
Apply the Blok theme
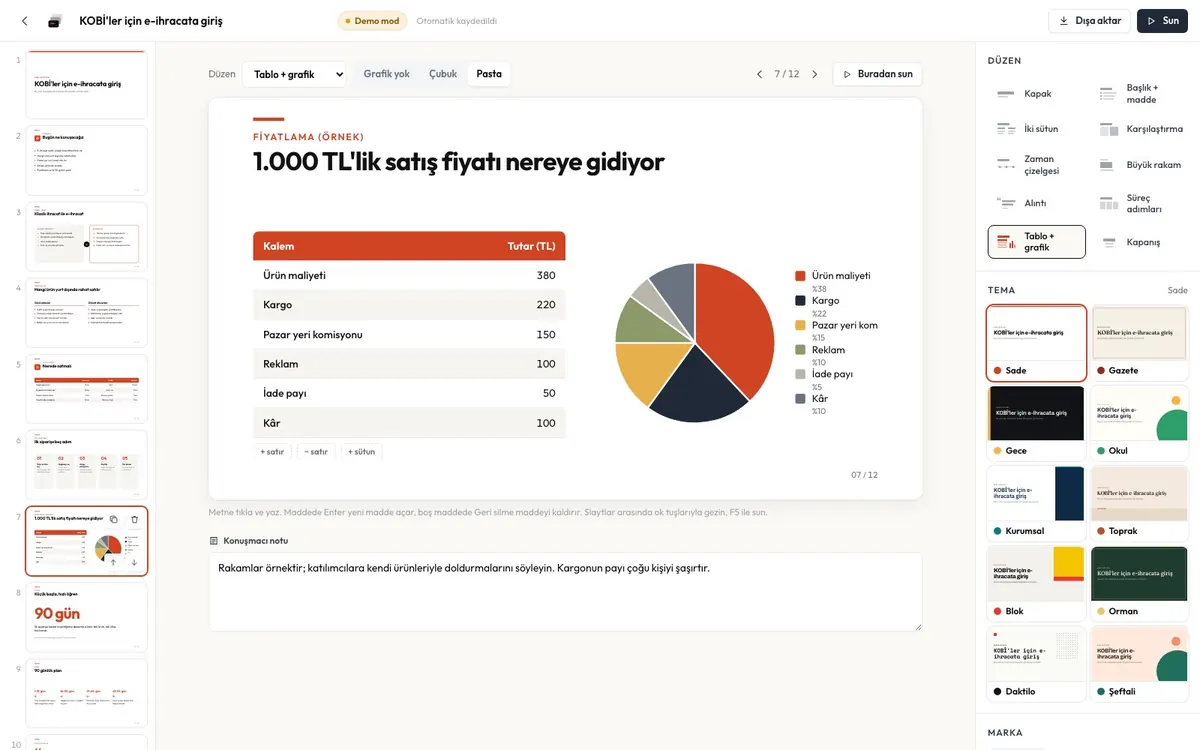point(1036,583)
